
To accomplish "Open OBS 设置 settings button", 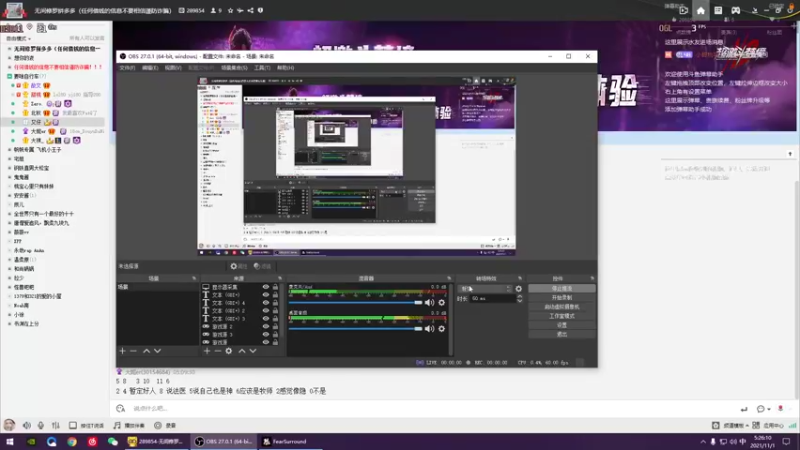I will coord(562,325).
